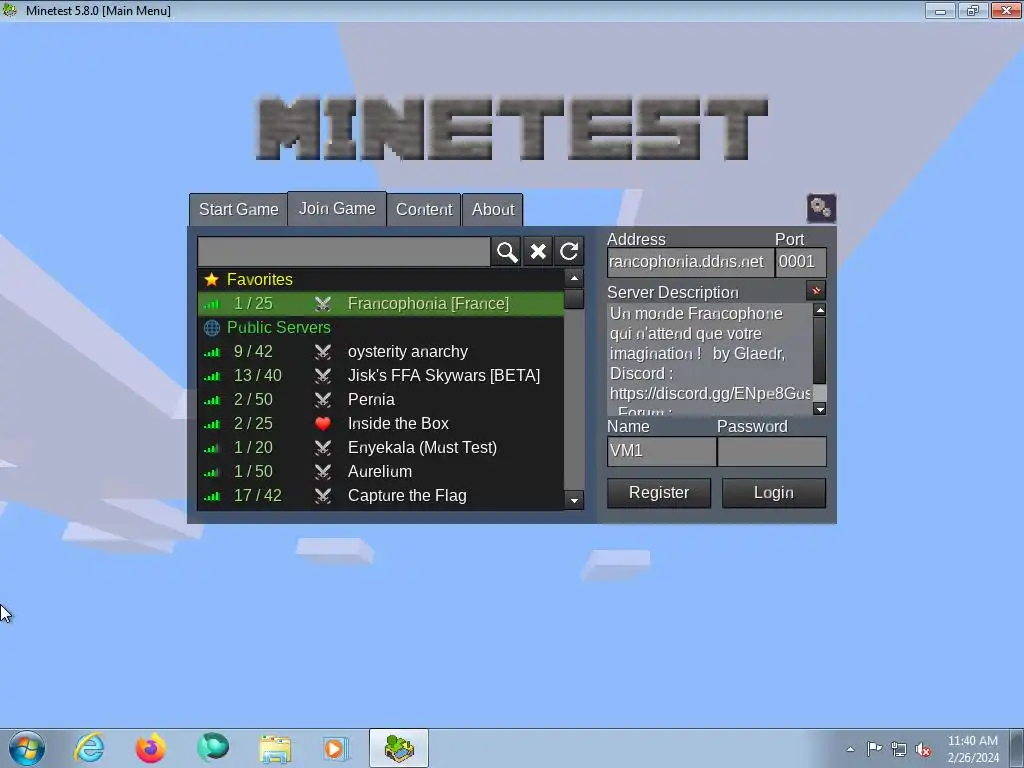
Task: Open the About tab
Action: [493, 210]
